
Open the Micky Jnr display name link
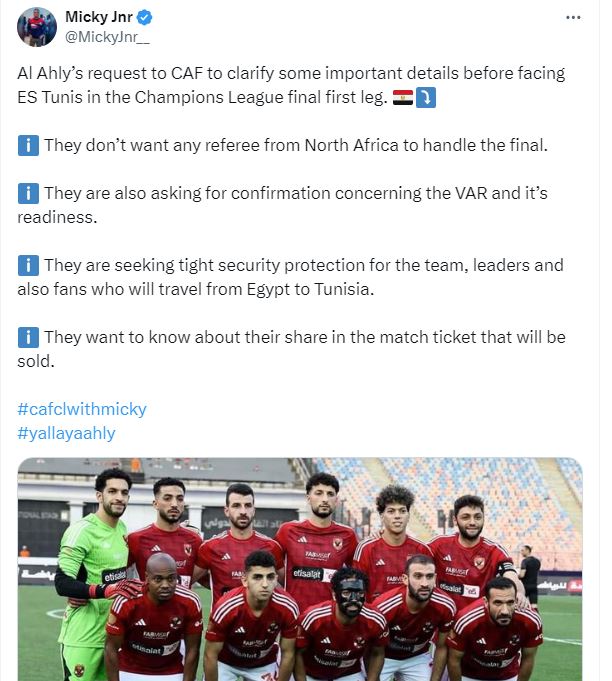pos(96,17)
